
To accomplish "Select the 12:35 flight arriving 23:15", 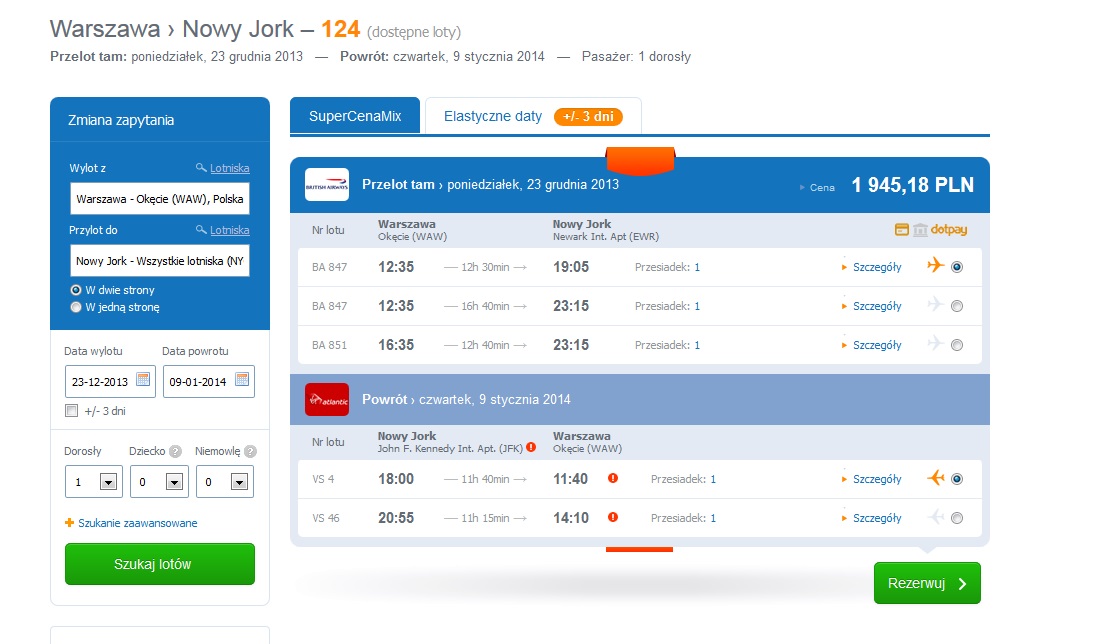I will coord(957,306).
